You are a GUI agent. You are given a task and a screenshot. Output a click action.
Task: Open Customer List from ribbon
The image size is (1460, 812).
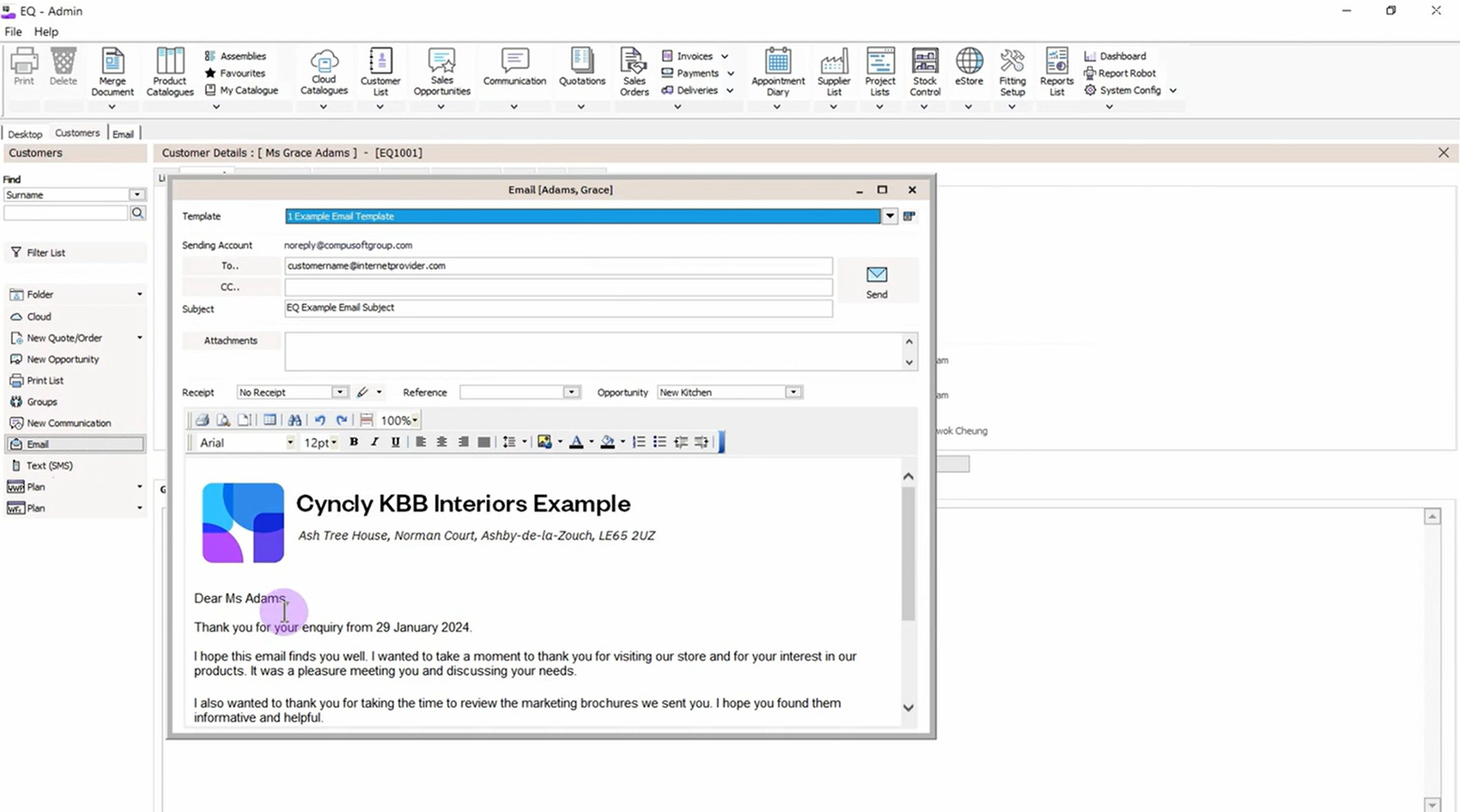[x=380, y=72]
